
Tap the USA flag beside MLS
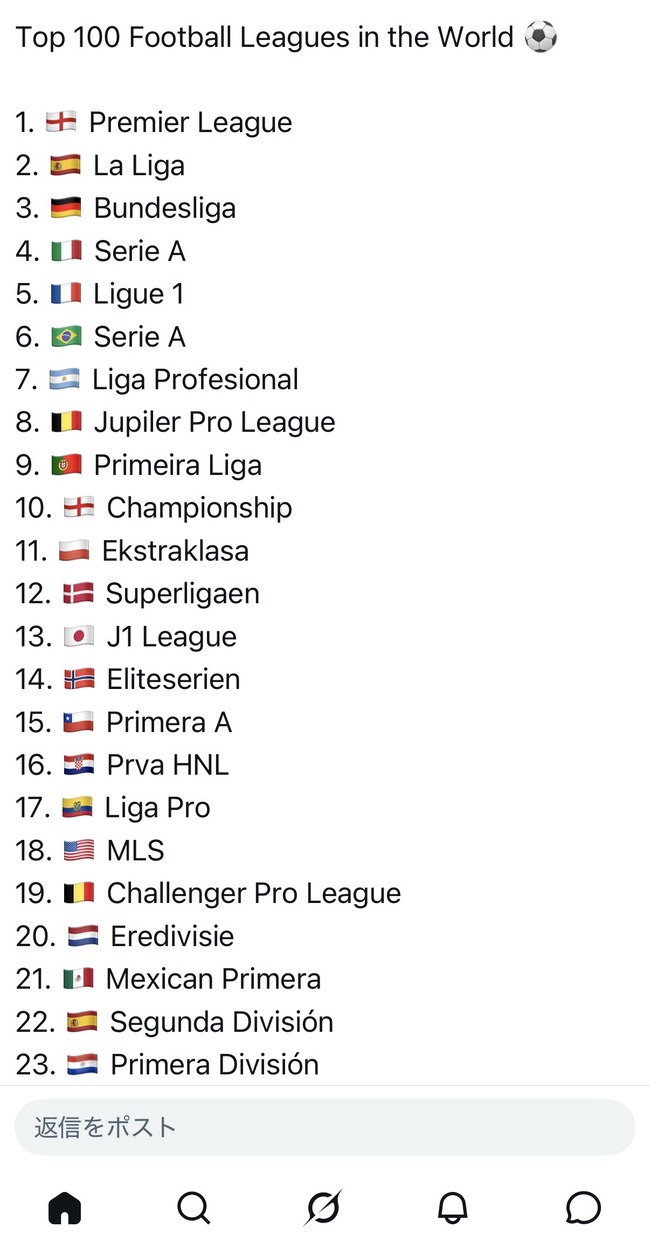pos(78,851)
